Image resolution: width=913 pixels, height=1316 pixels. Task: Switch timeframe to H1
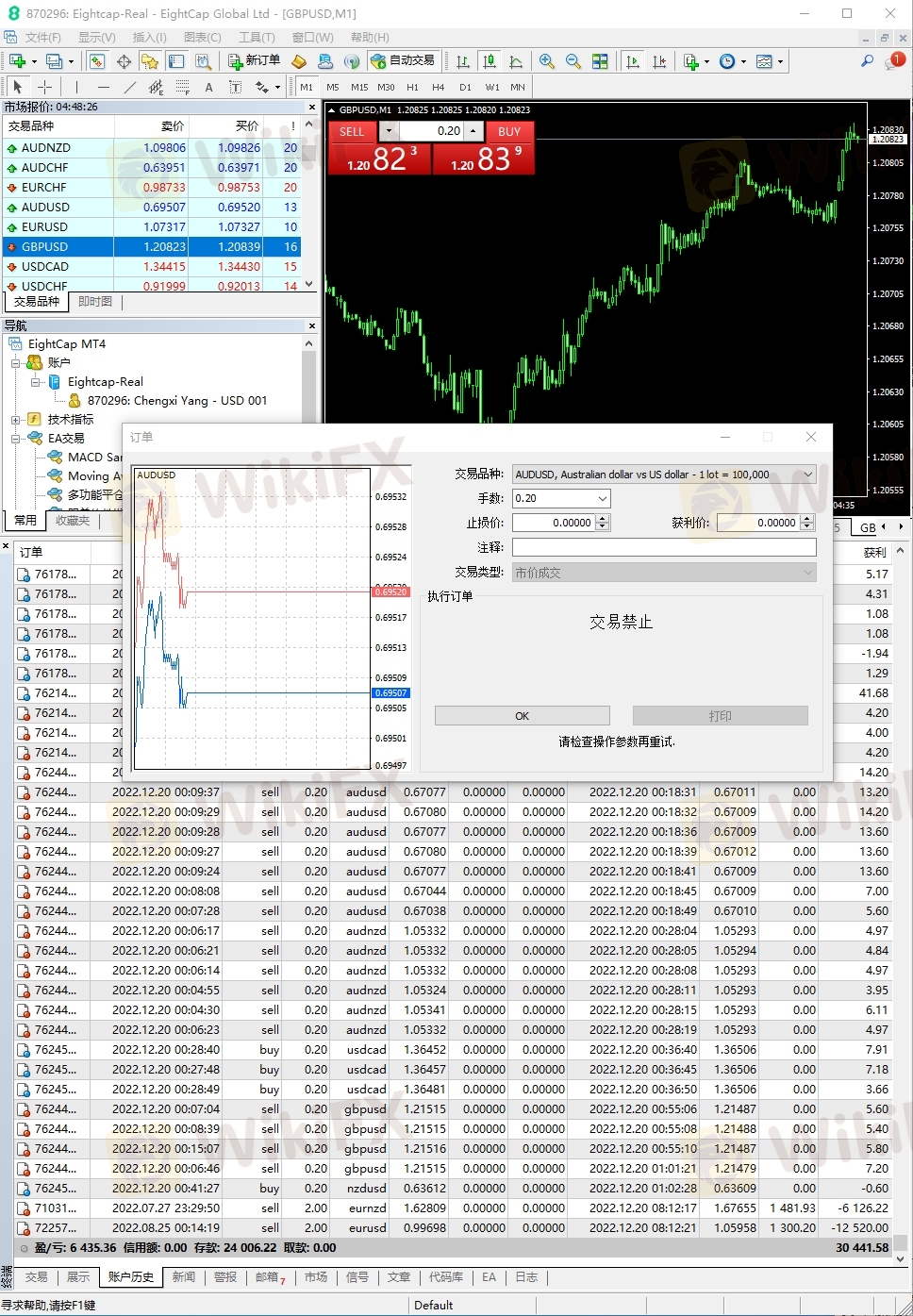[x=412, y=87]
